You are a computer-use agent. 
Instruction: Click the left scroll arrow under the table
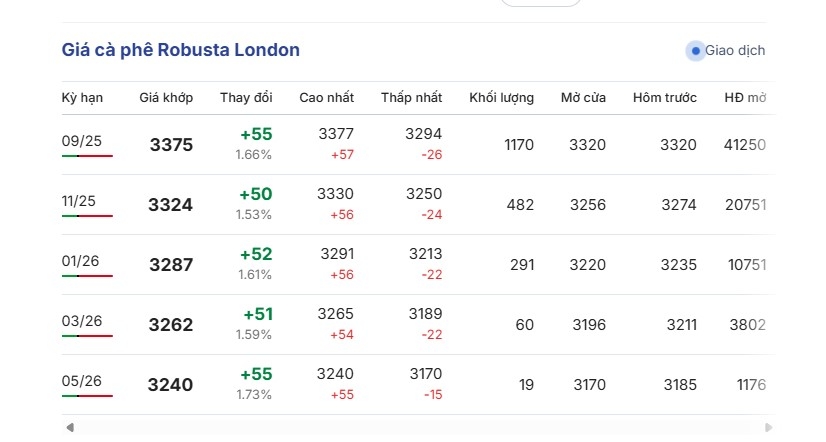pos(70,427)
